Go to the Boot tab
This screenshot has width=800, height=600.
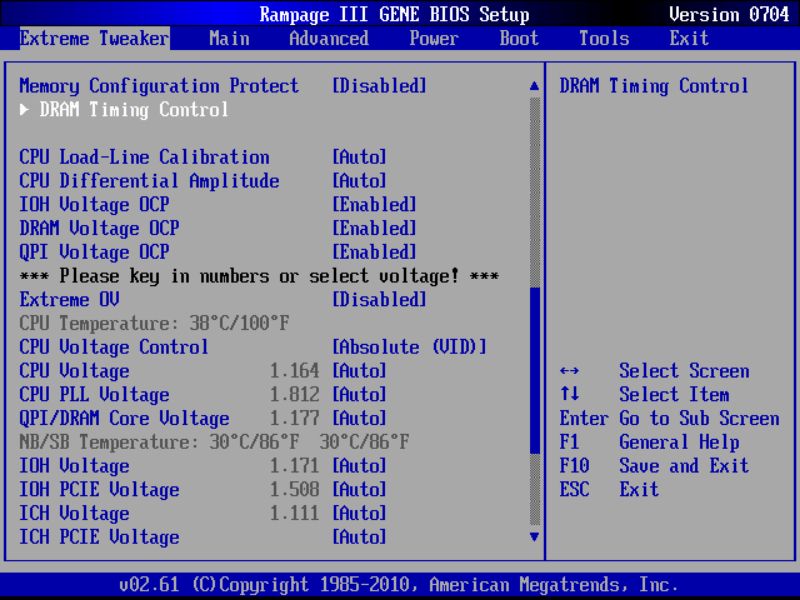pos(519,38)
